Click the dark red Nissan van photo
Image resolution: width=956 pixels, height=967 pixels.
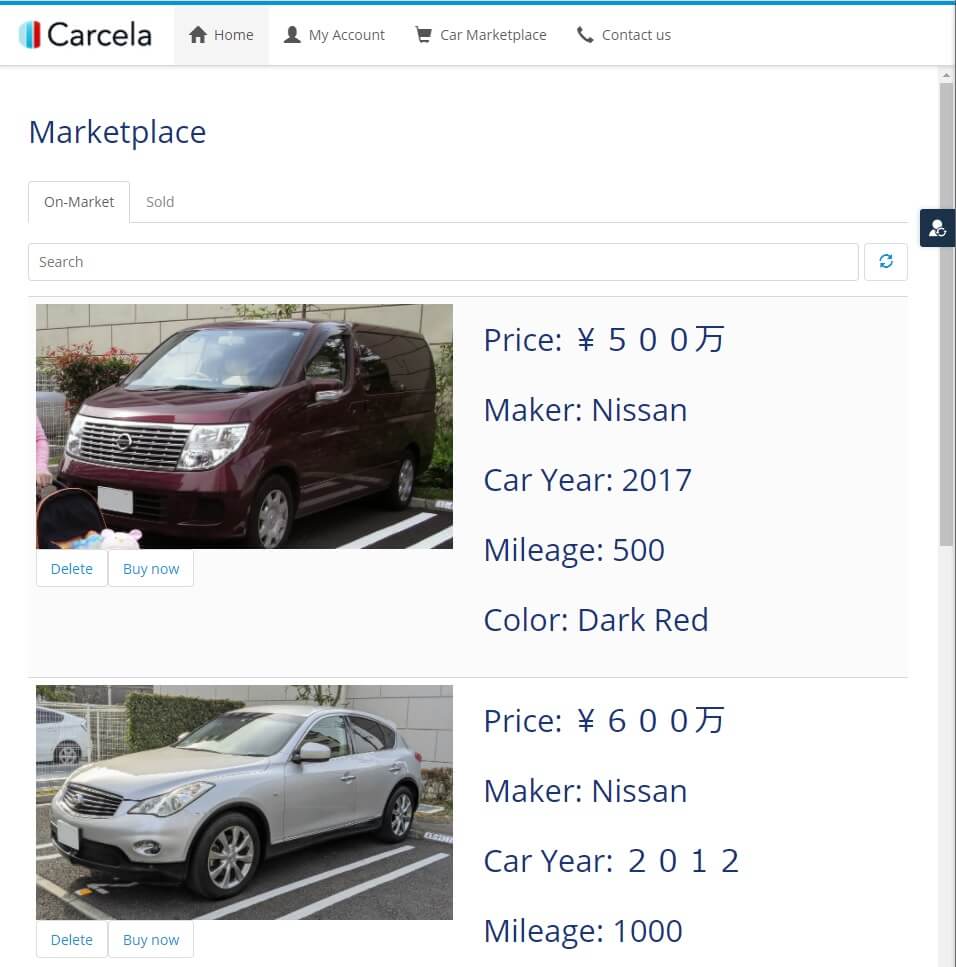click(x=244, y=426)
